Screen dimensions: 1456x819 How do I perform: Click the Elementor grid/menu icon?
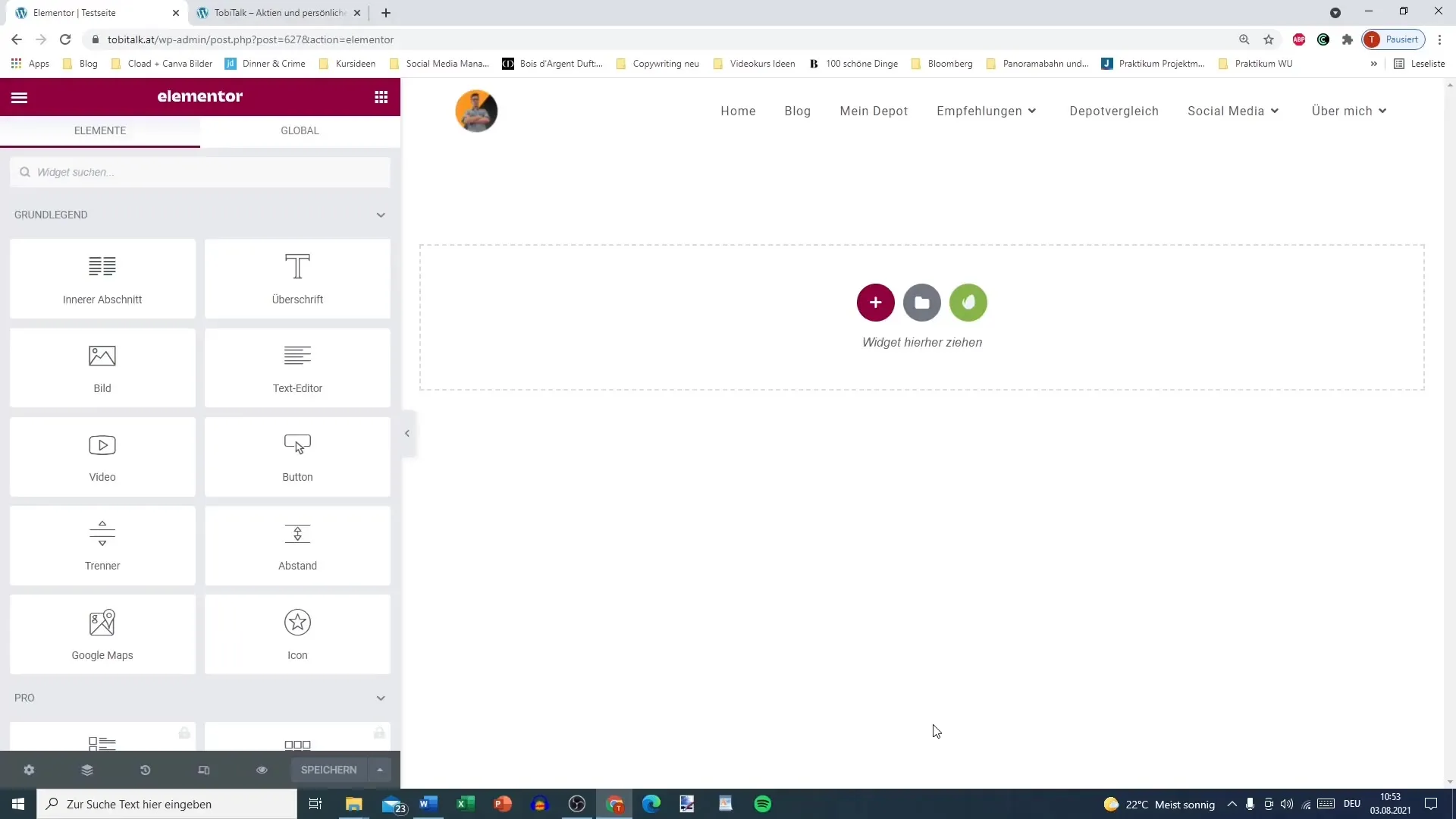coord(382,97)
